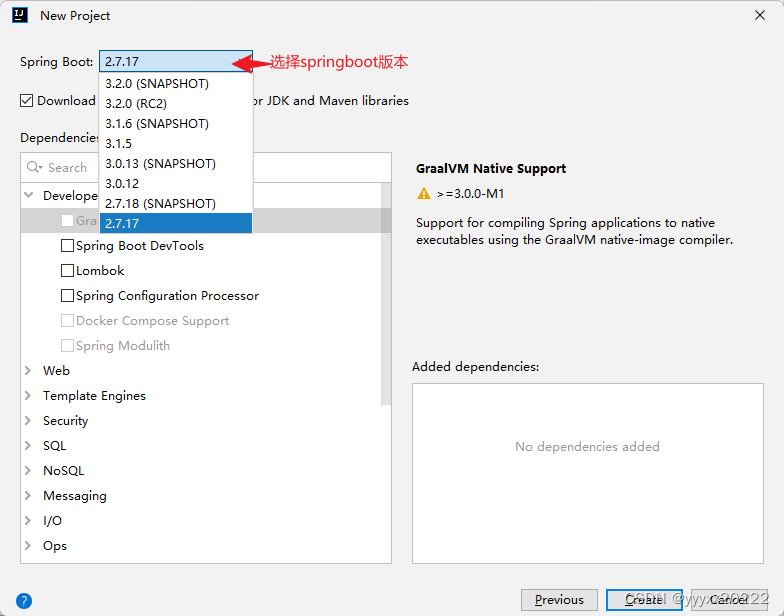Close the New Project dialog

(760, 16)
